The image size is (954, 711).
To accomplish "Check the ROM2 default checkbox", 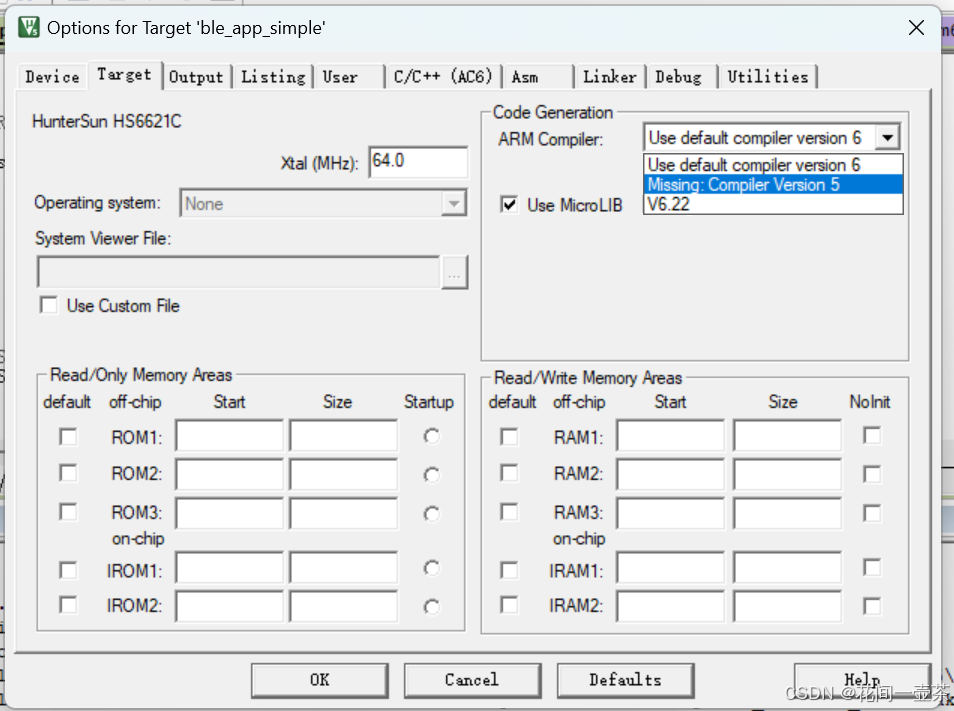I will tap(68, 473).
